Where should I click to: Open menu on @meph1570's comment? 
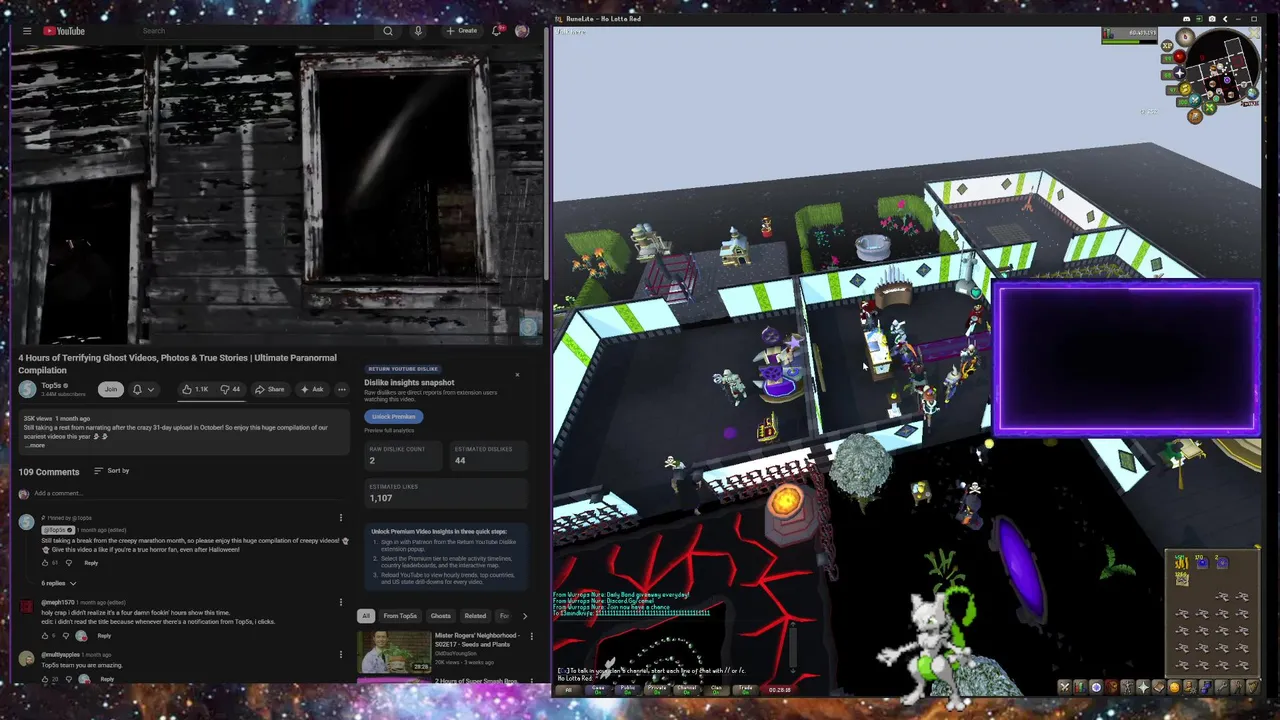click(340, 602)
